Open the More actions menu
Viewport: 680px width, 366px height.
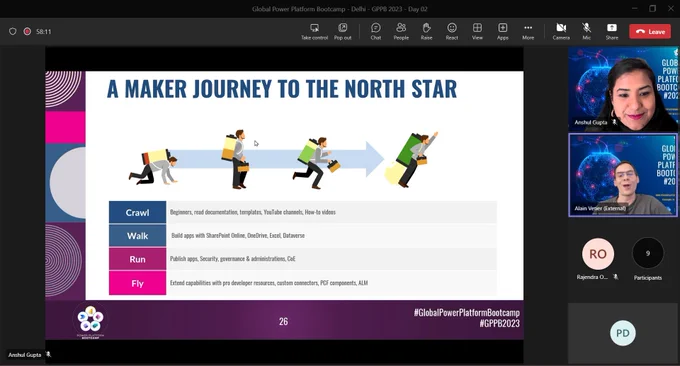point(528,32)
